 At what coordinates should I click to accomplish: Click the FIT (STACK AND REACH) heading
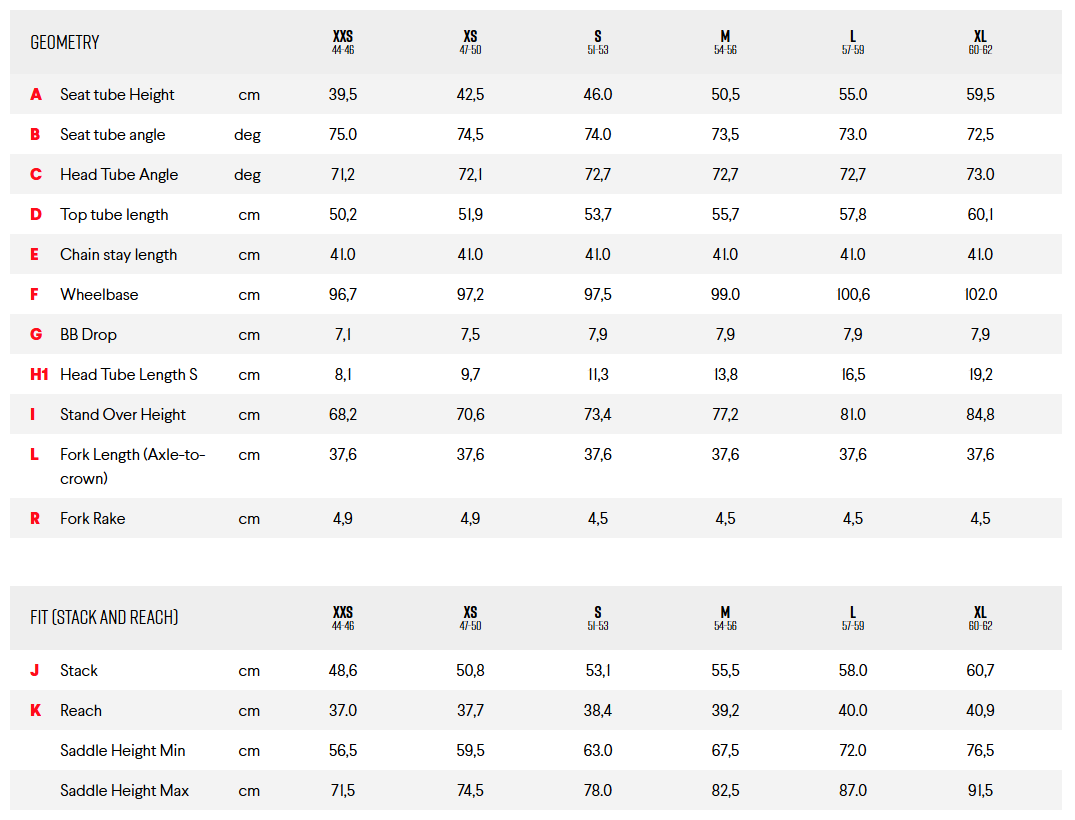coord(104,617)
